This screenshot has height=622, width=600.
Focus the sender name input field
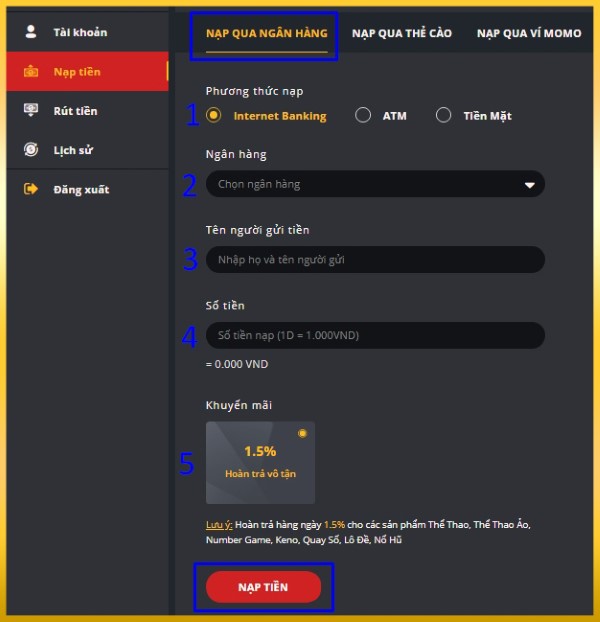point(375,259)
